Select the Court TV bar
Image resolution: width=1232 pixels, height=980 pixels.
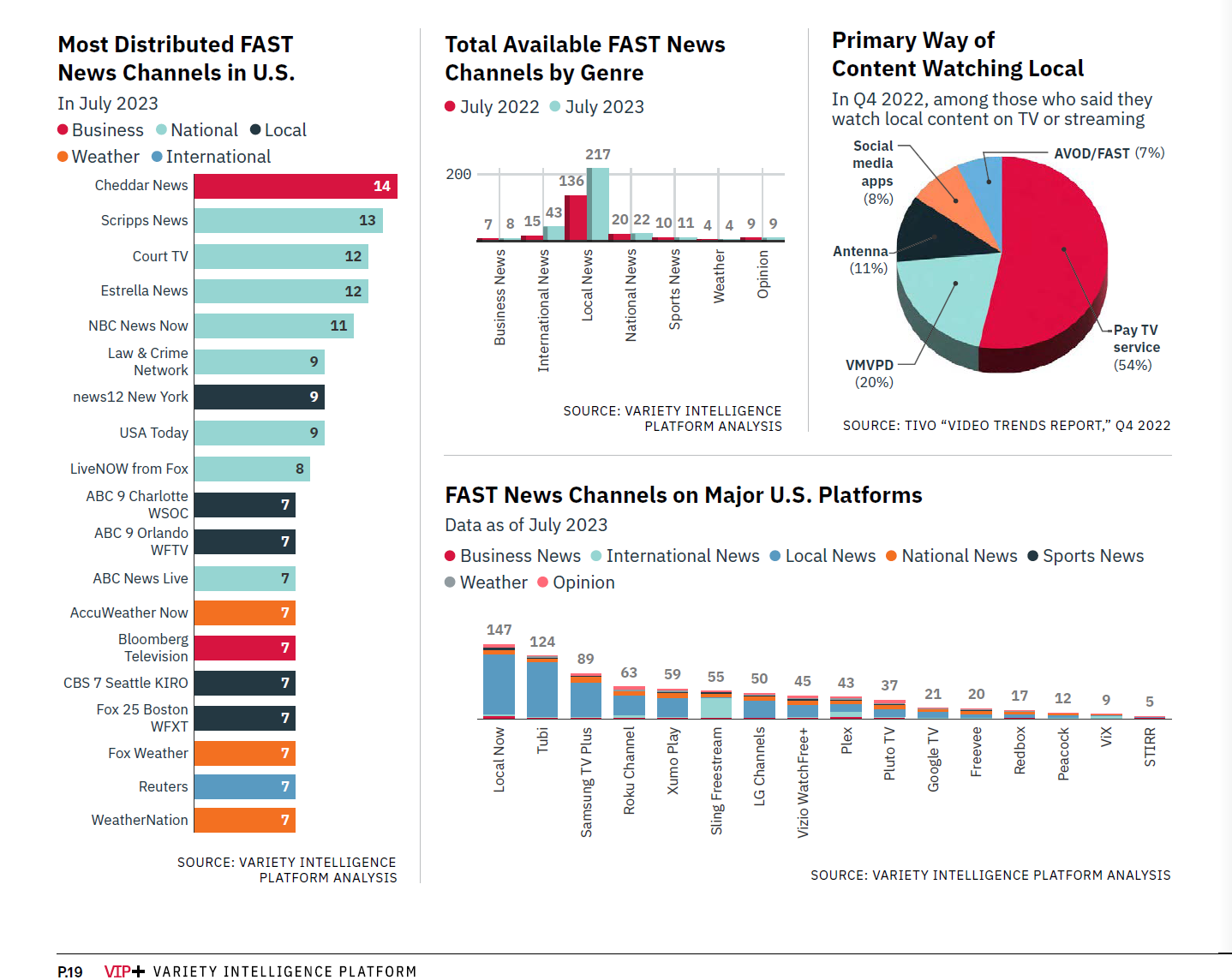coord(281,256)
